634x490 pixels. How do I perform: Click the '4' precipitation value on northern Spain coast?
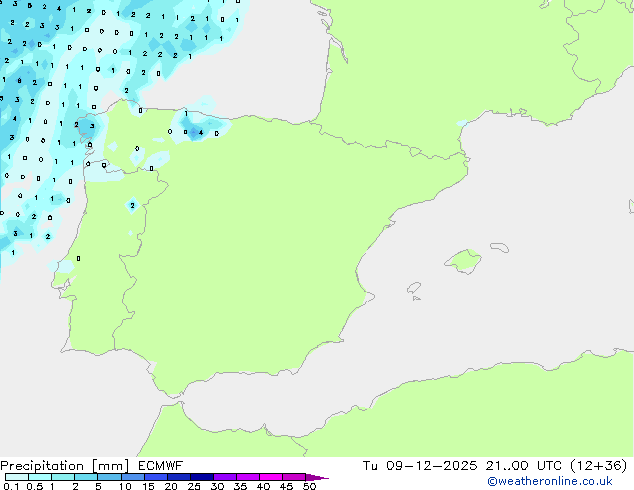coord(201,133)
